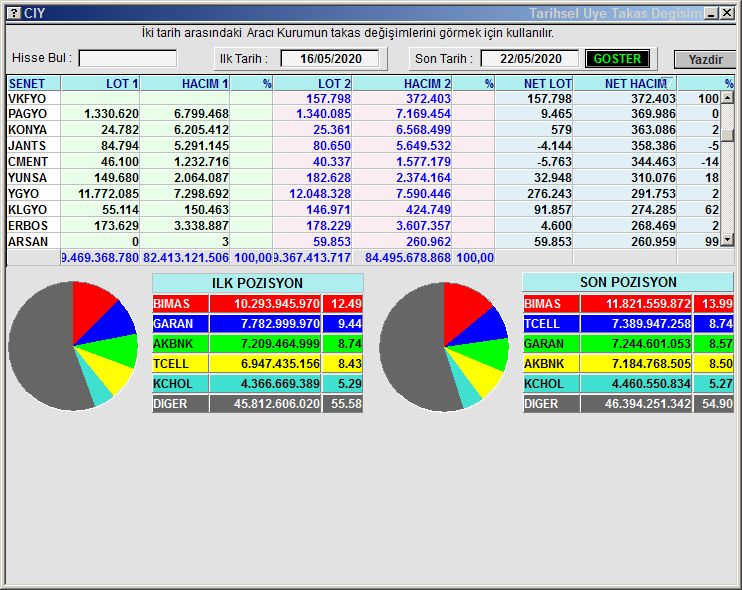742x590 pixels.
Task: Click the SON POZISYON pie chart
Action: tap(444, 347)
